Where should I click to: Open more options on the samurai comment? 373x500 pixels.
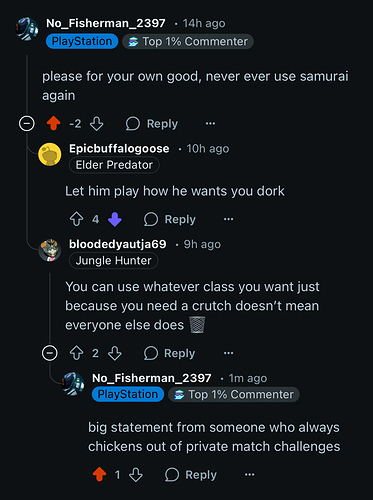(x=210, y=124)
